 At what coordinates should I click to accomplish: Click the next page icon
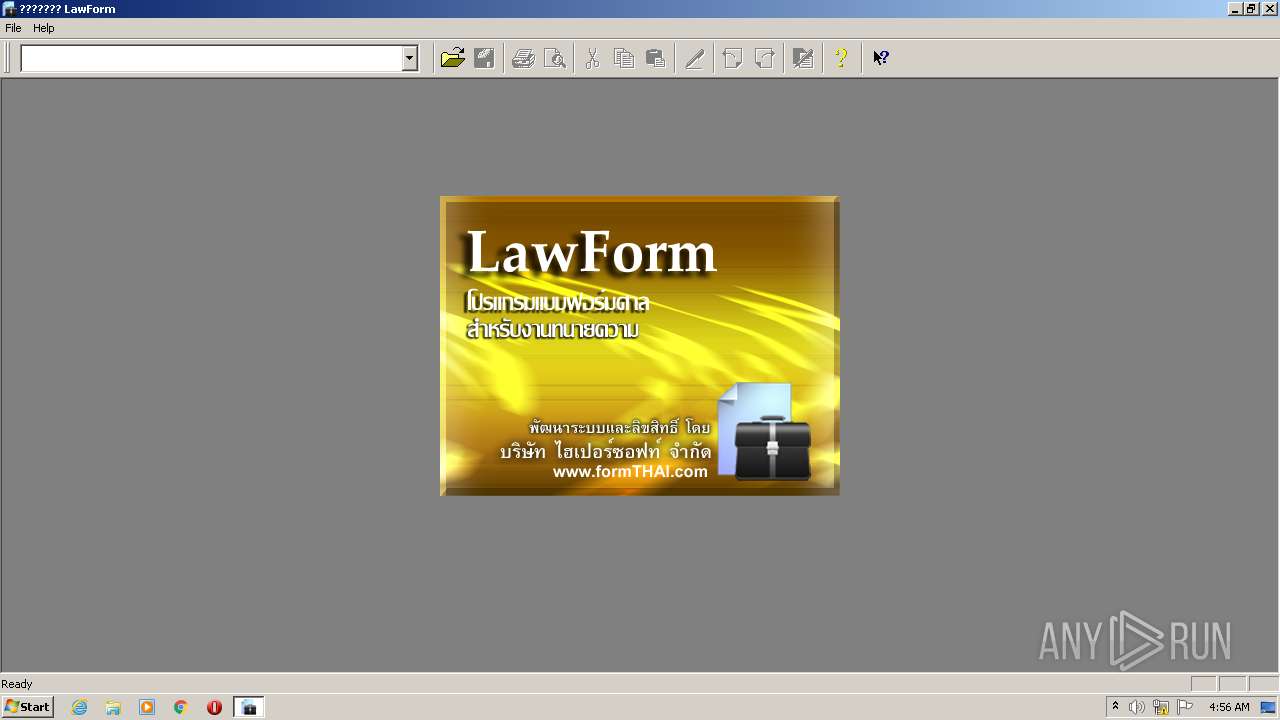pyautogui.click(x=764, y=58)
